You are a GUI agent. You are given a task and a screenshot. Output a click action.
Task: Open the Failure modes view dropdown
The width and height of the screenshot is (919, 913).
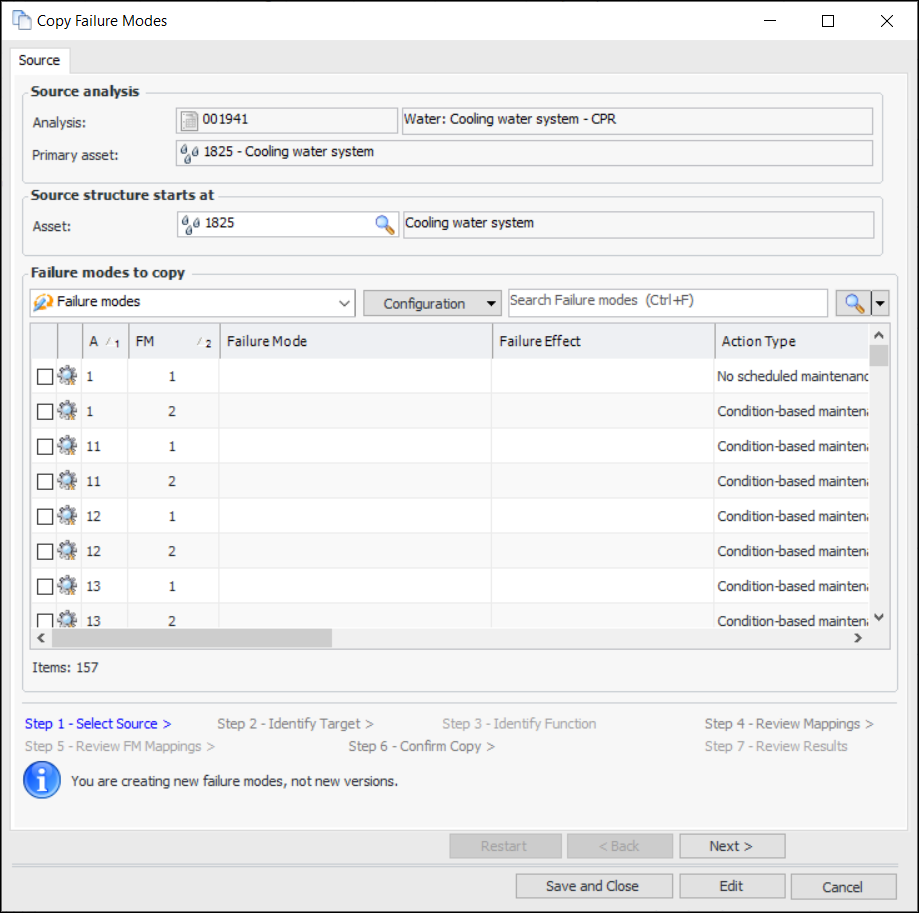point(192,302)
